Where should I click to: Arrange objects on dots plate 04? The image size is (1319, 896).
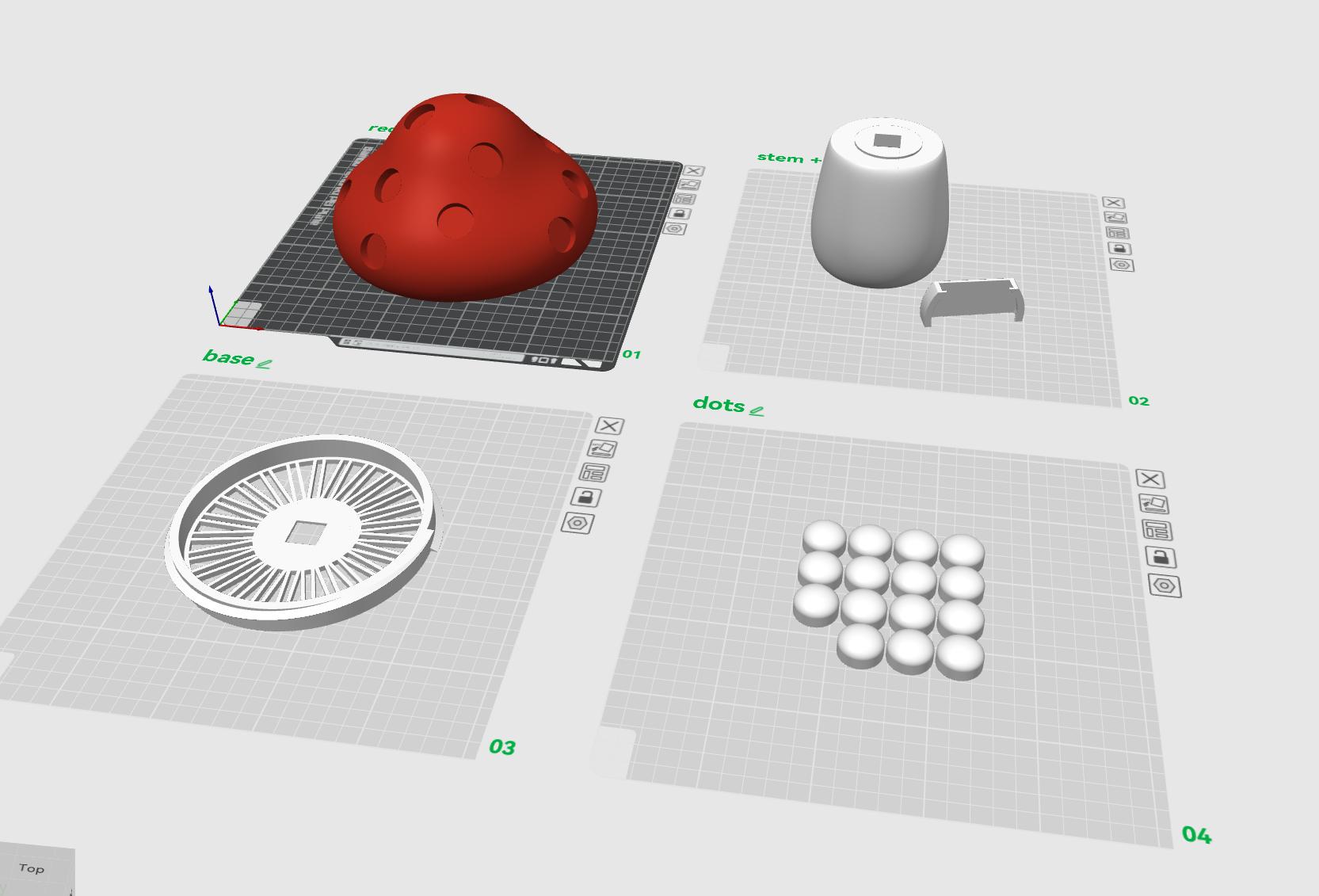coord(1157,530)
